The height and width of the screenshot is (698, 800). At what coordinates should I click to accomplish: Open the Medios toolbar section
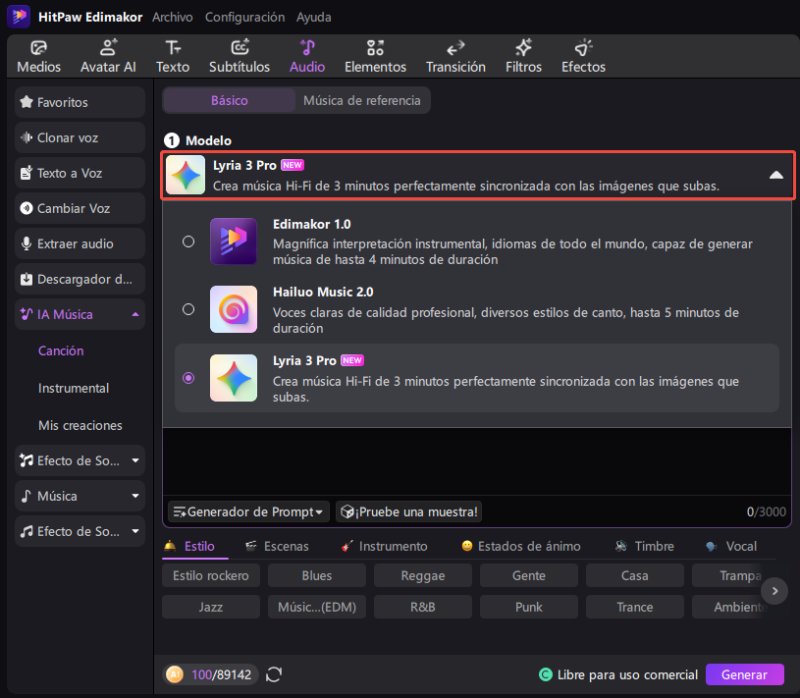[x=39, y=57]
